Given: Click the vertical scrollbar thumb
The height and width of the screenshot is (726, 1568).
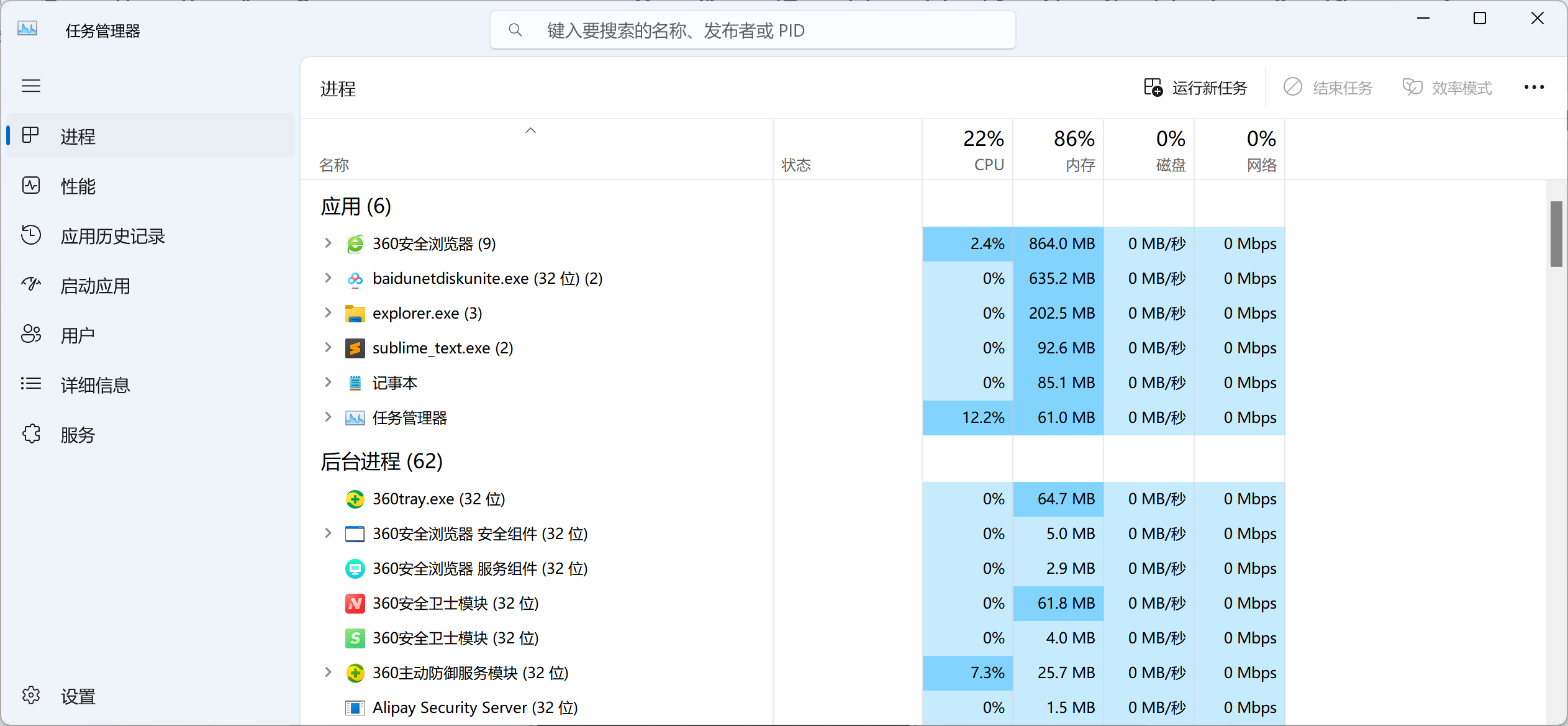Looking at the screenshot, I should click(x=1556, y=234).
